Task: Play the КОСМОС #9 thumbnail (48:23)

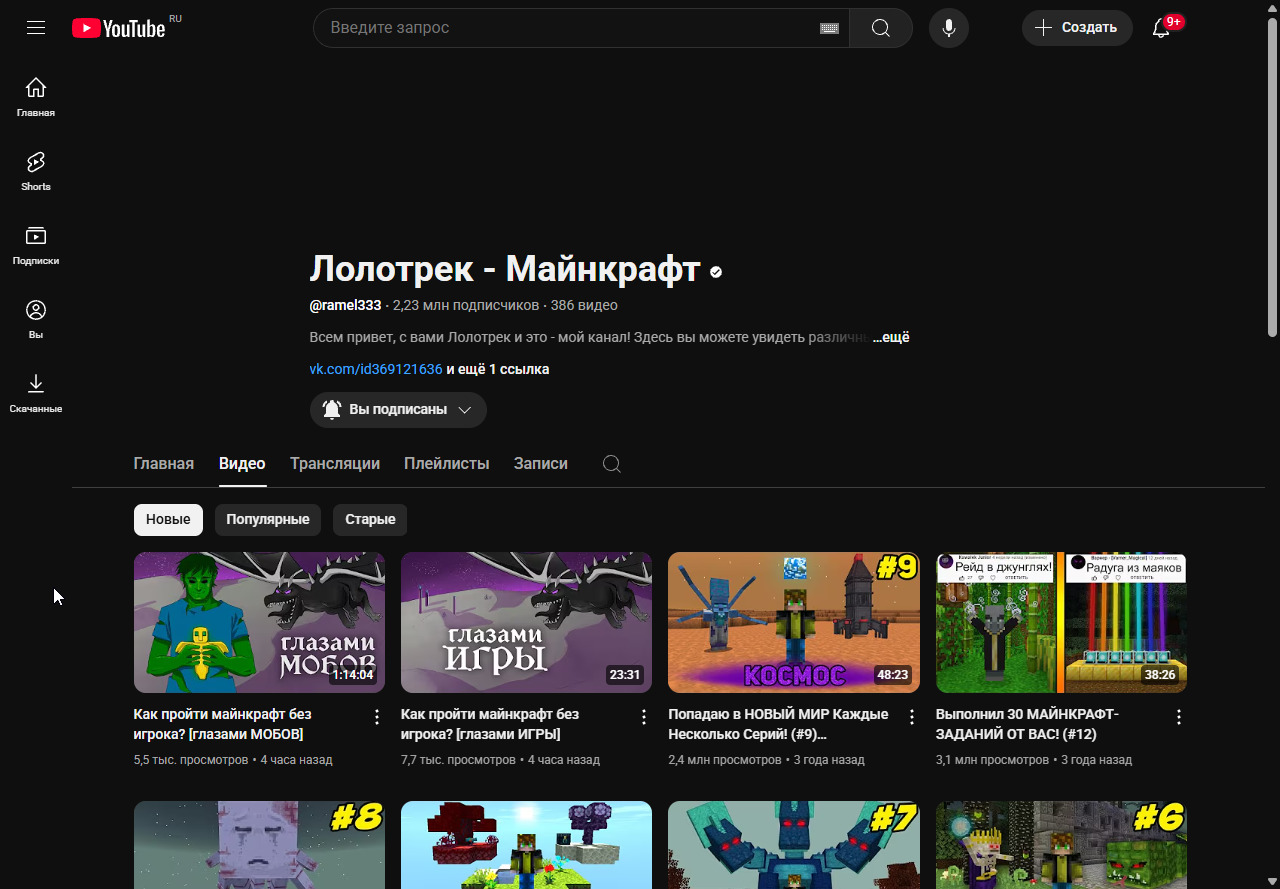Action: pyautogui.click(x=794, y=622)
